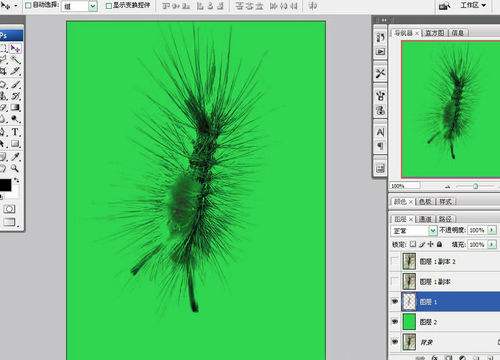The height and width of the screenshot is (360, 500).
Task: Click the black foreground color swatch
Action: click(5, 185)
